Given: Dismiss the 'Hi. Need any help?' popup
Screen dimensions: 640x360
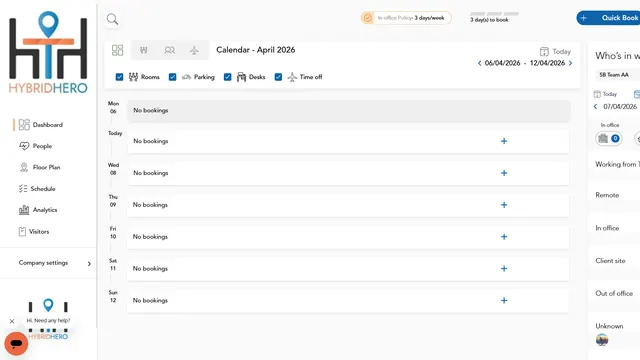Looking at the screenshot, I should click(x=12, y=321).
